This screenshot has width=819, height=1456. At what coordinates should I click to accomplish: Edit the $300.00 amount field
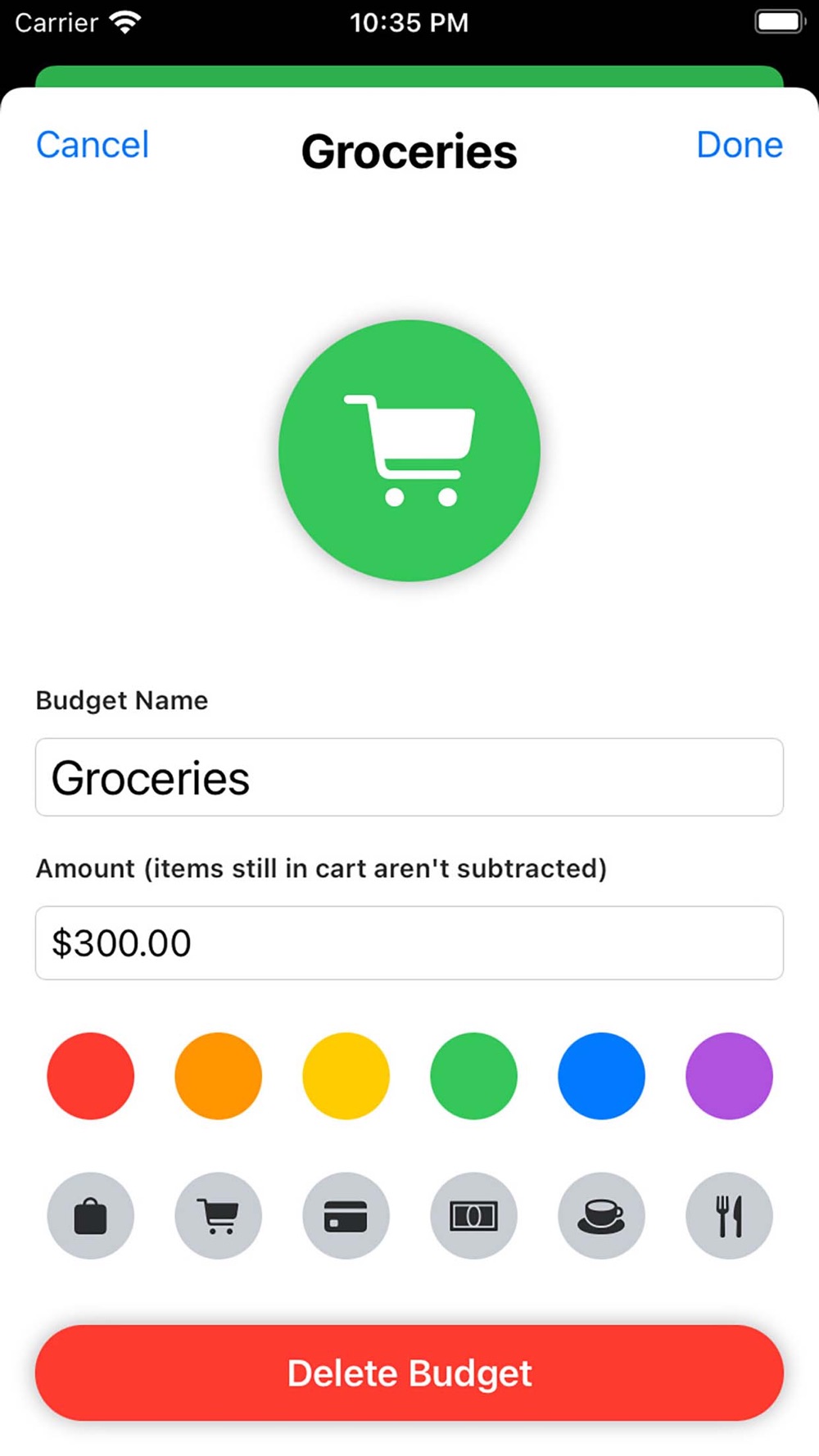pos(409,943)
